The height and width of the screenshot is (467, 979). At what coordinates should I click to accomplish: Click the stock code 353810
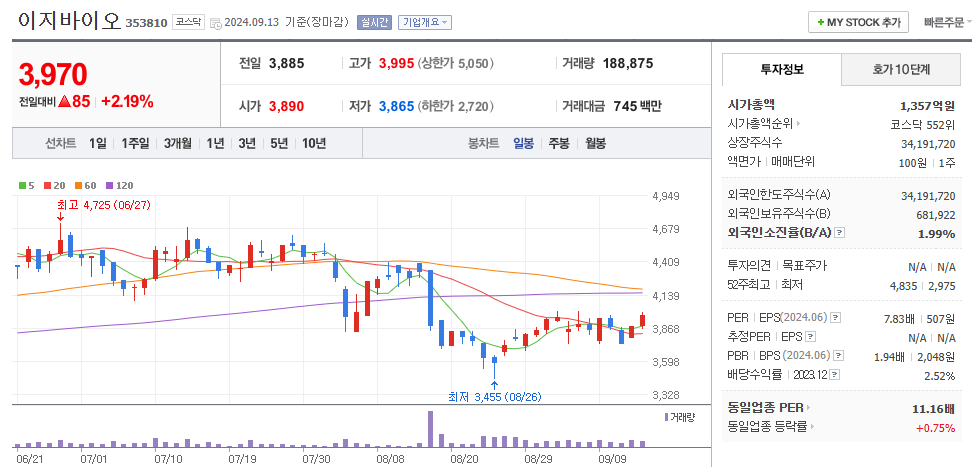pos(146,23)
